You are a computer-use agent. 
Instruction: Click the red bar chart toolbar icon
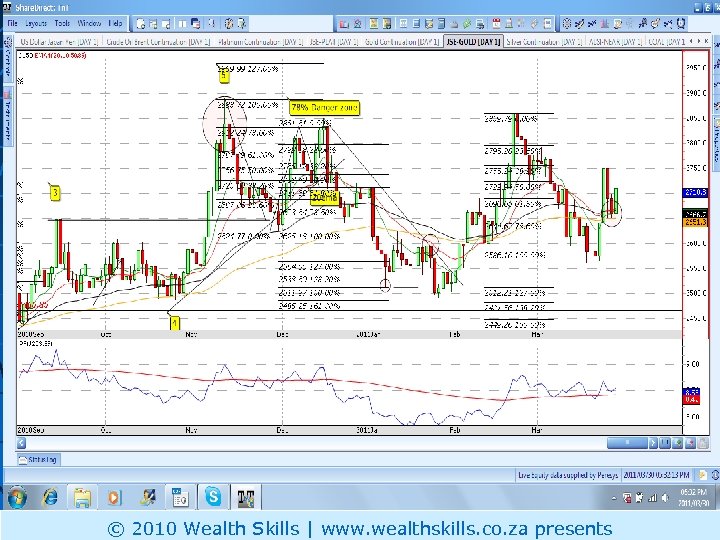(x=344, y=23)
